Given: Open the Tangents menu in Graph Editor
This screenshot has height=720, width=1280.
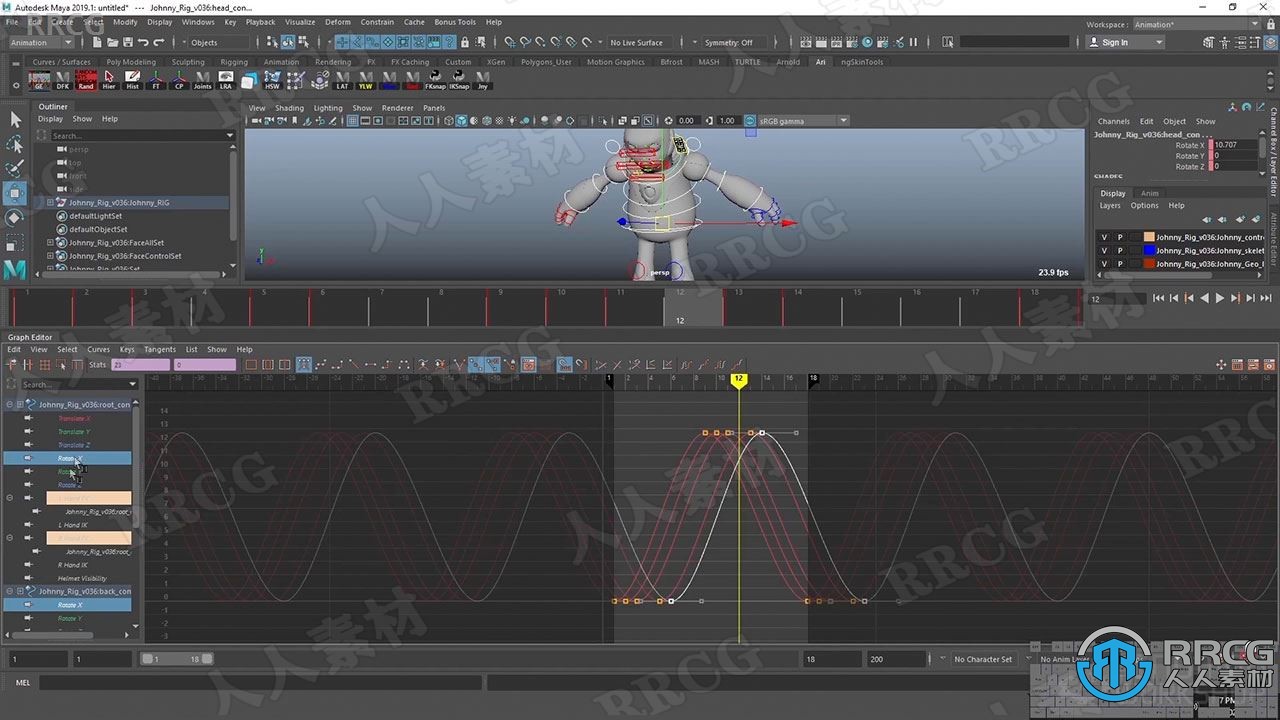Looking at the screenshot, I should [160, 350].
